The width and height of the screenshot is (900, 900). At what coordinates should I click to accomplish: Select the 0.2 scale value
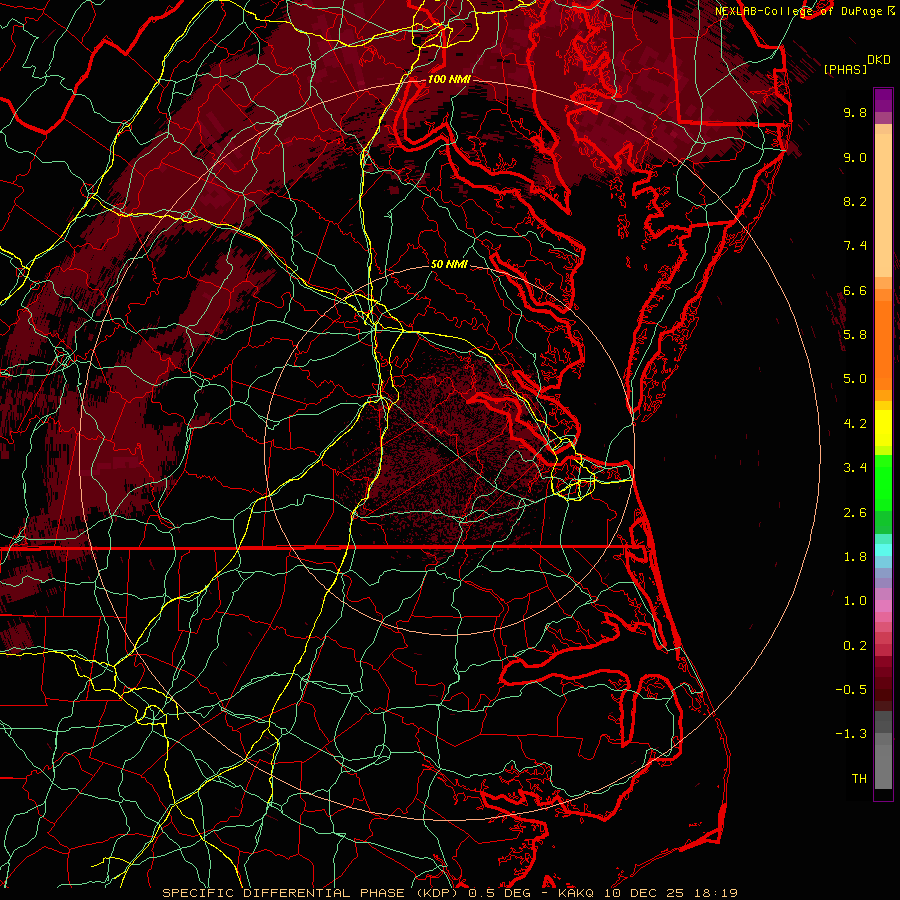855,646
